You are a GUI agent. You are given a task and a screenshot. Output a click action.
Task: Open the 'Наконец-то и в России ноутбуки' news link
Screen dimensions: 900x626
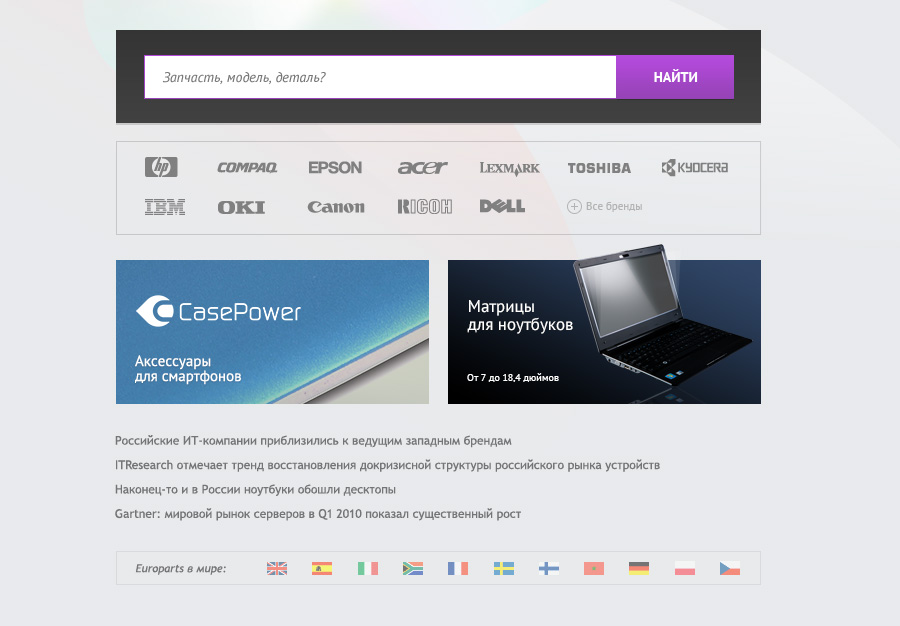(255, 489)
